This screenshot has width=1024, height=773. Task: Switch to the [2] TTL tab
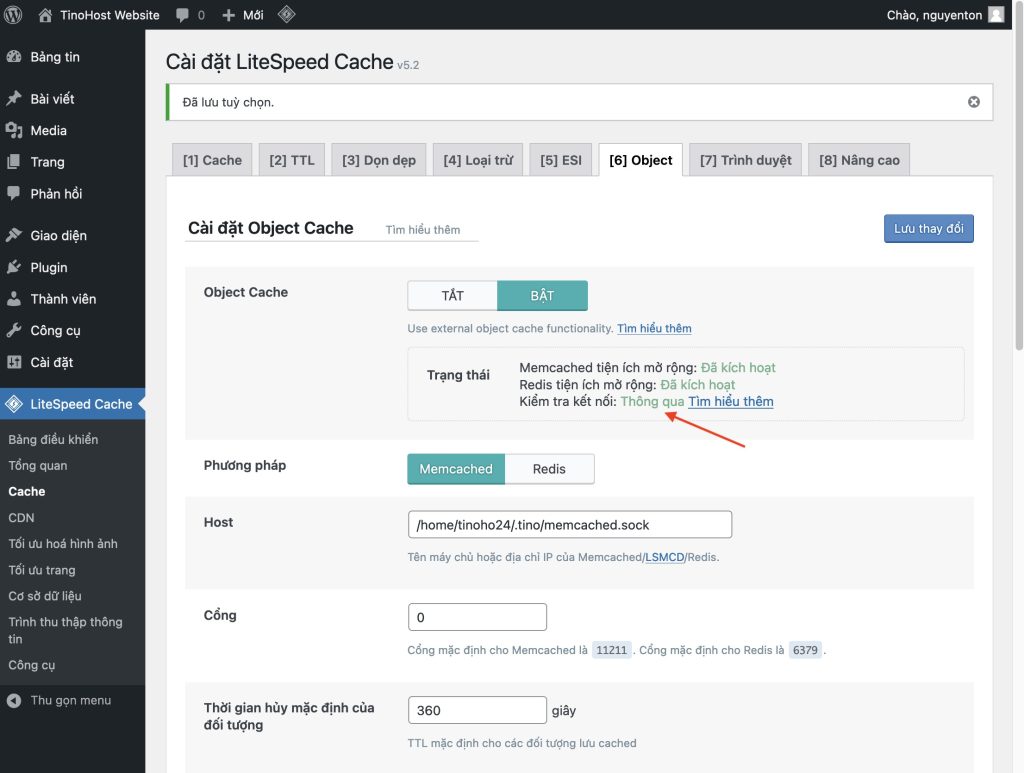pyautogui.click(x=292, y=160)
